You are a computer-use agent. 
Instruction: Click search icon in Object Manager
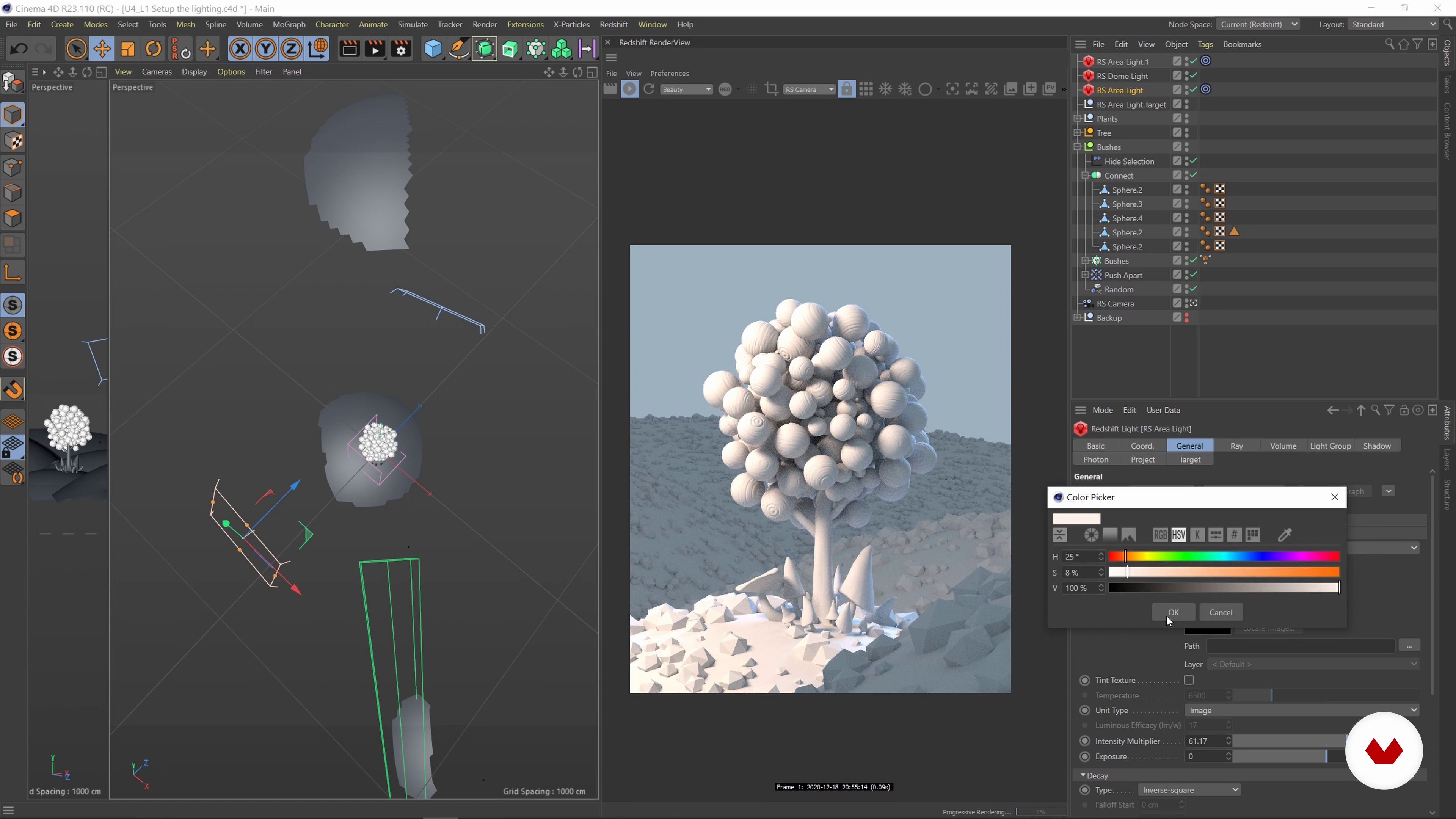coord(1389,44)
